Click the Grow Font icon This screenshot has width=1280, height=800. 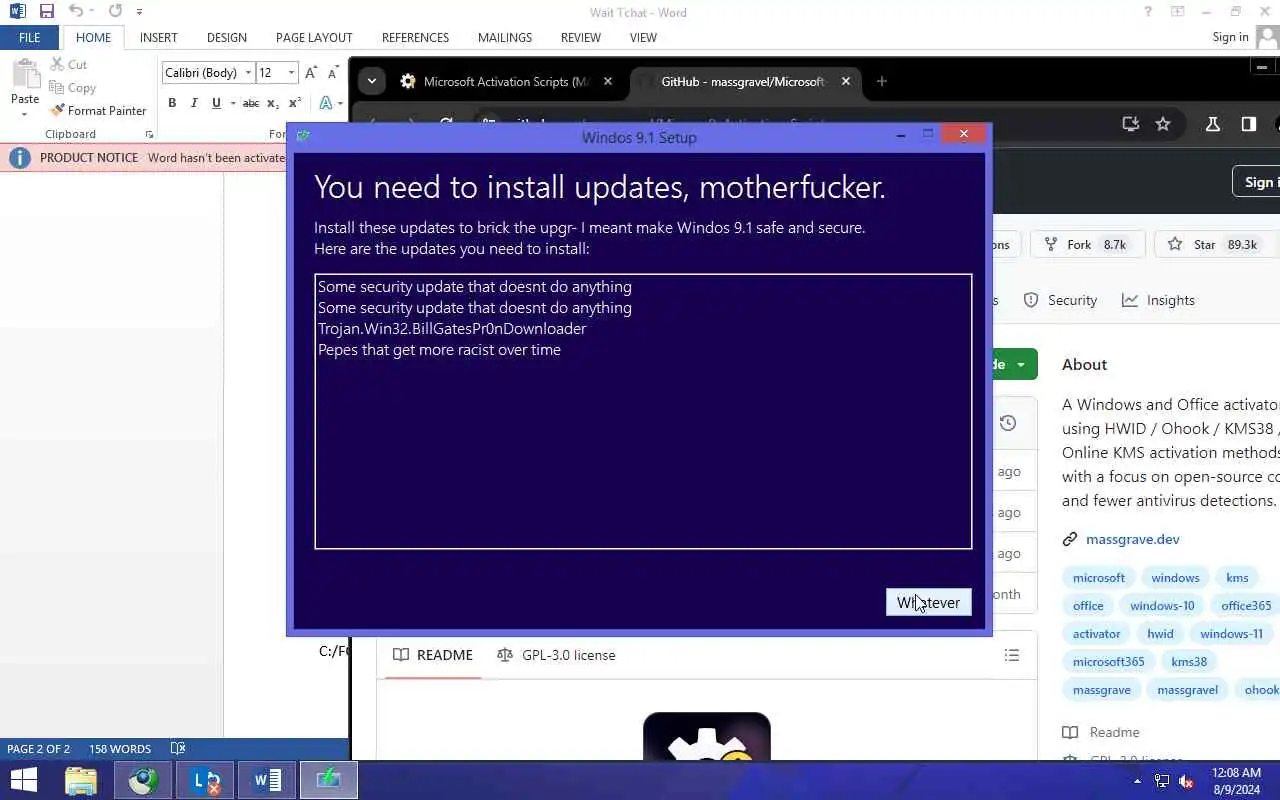[x=311, y=73]
